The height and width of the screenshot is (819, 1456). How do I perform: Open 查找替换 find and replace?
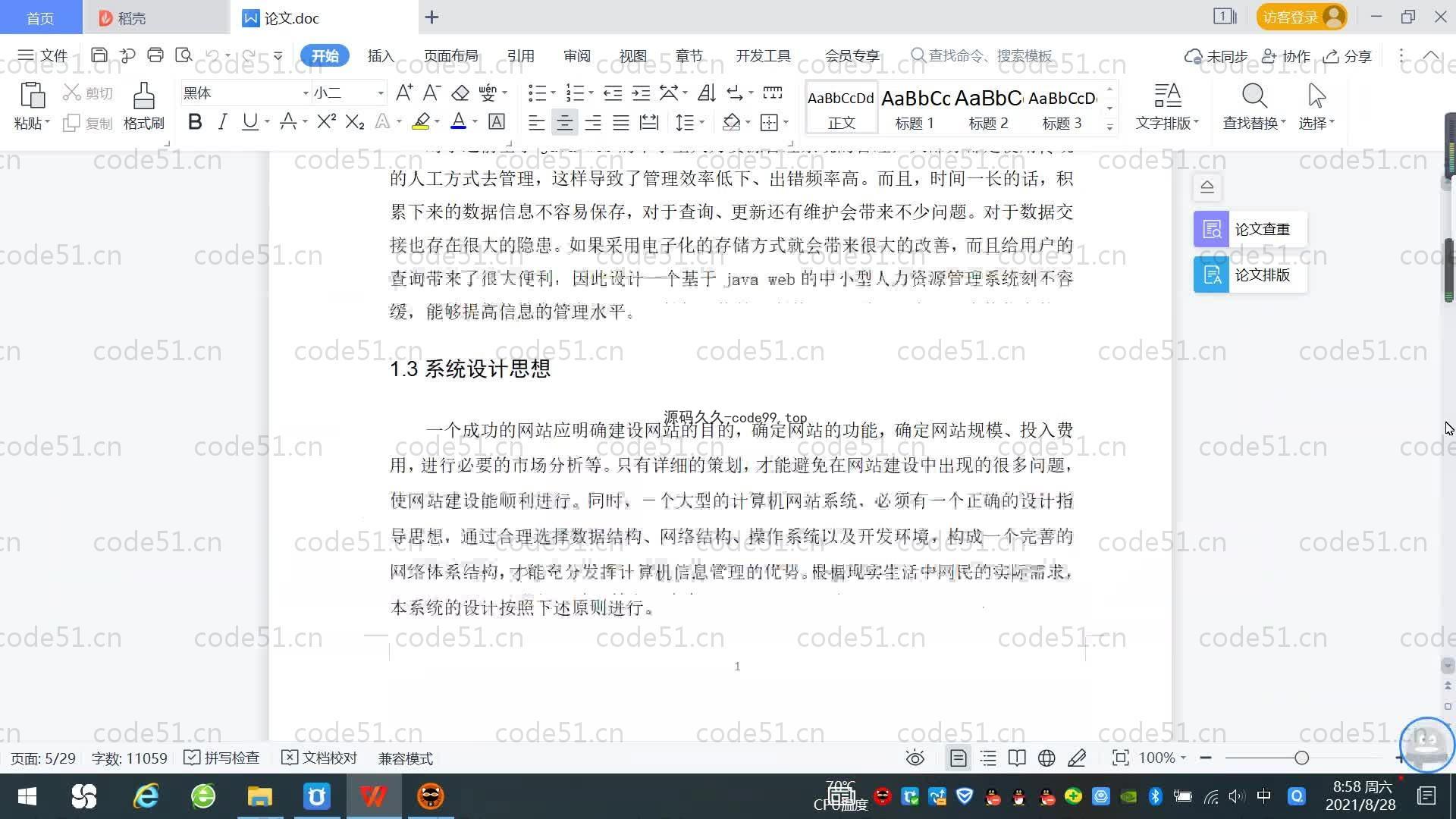point(1254,106)
